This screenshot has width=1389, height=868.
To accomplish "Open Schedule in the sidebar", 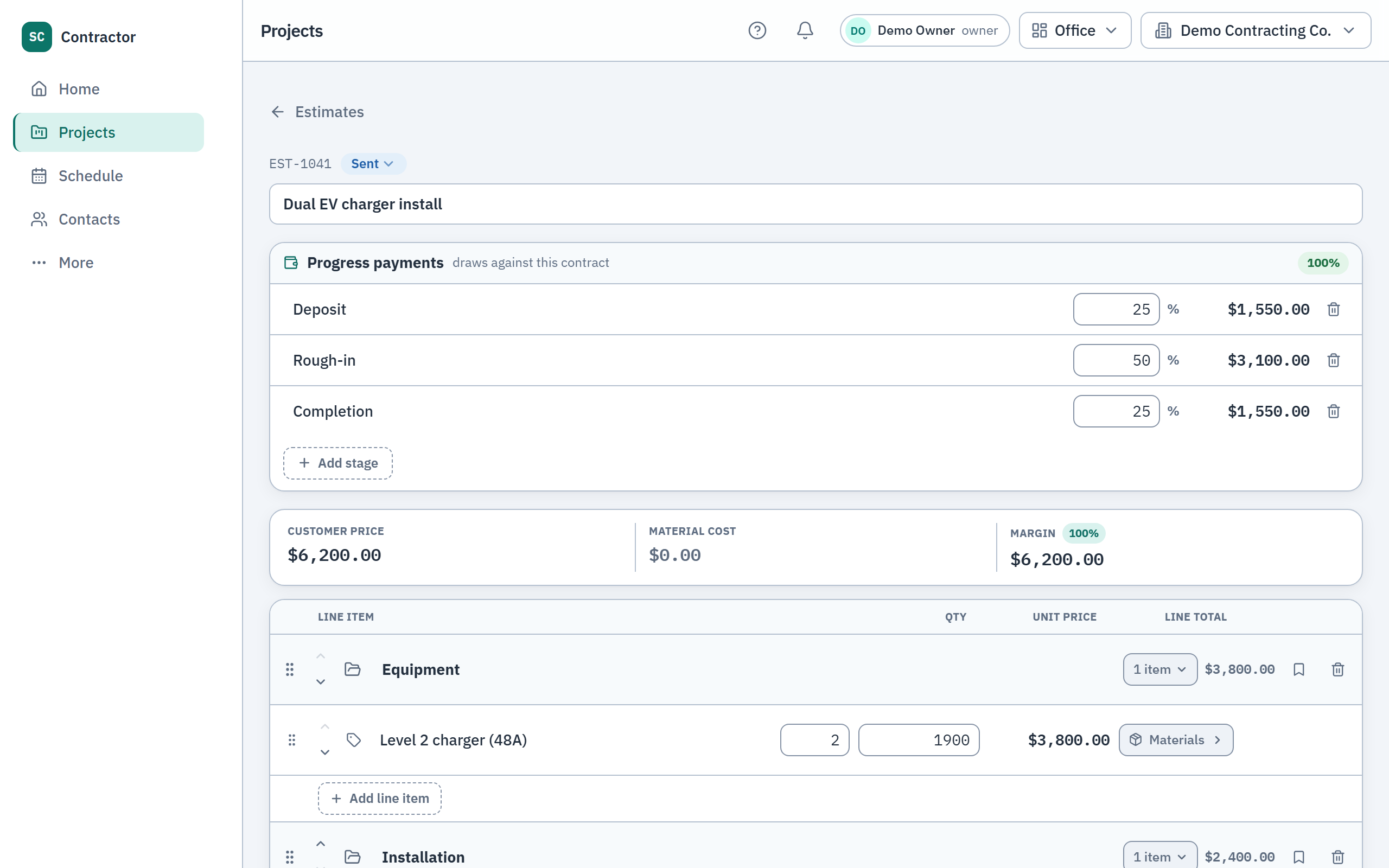I will click(x=109, y=176).
